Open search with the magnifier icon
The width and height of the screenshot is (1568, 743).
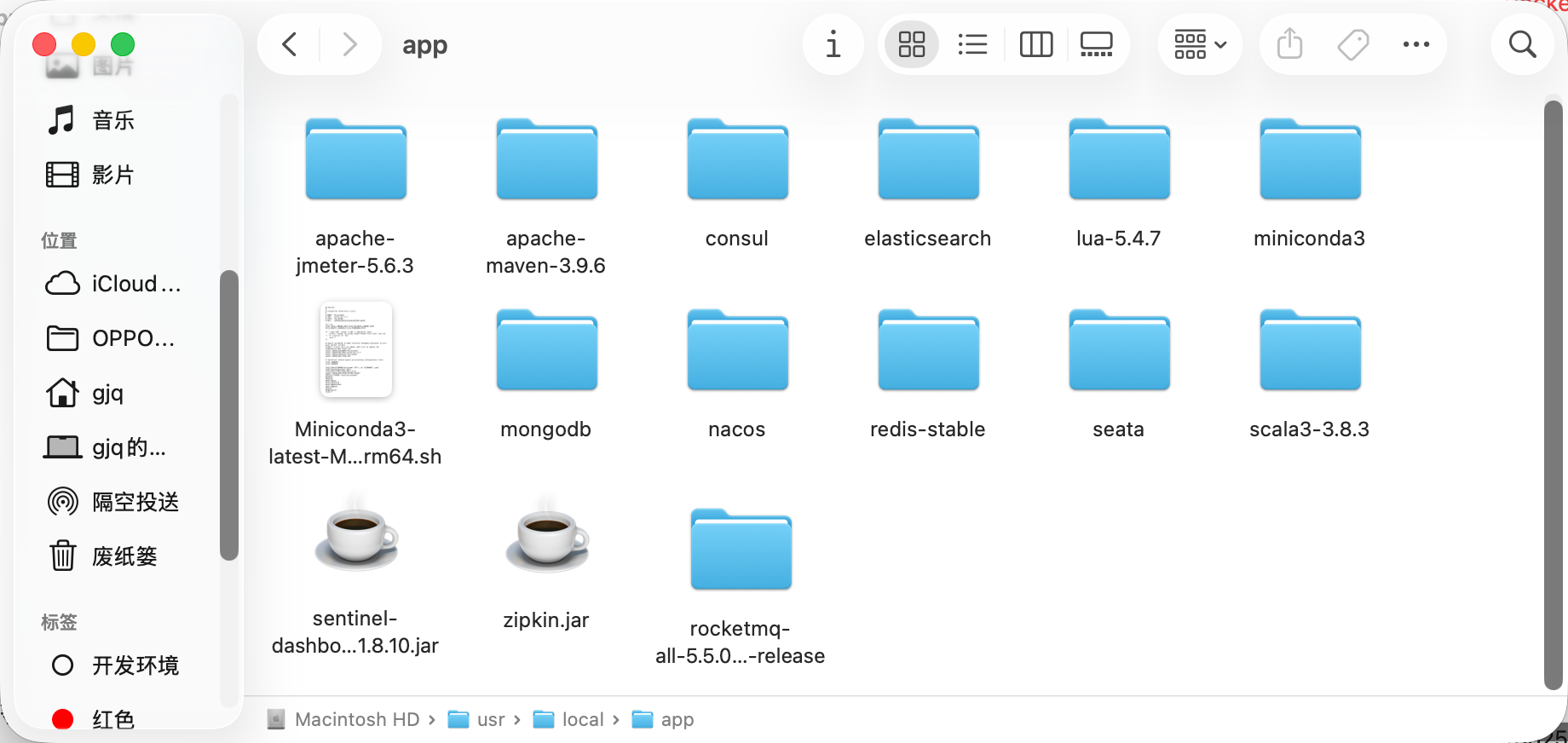point(1523,44)
